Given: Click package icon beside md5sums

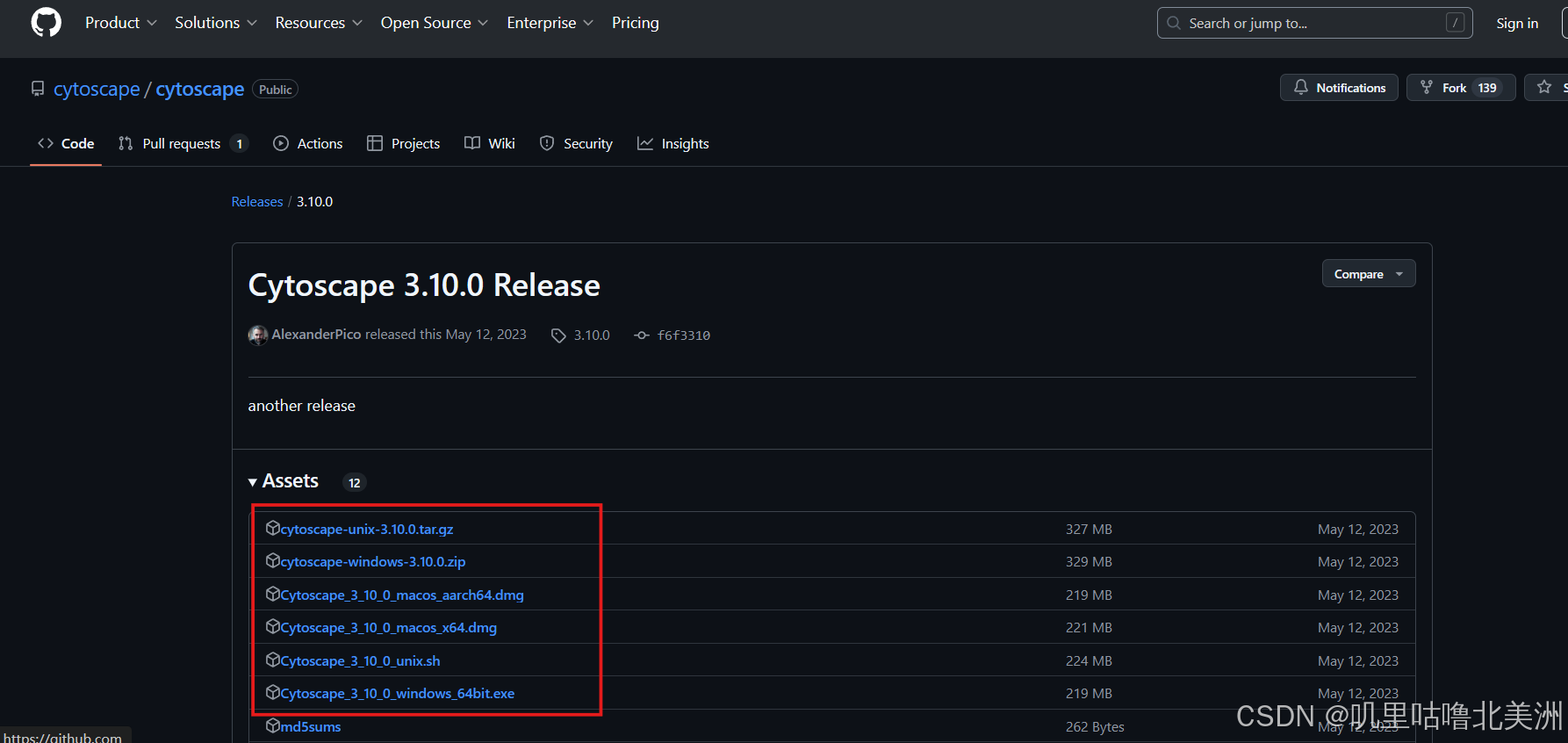Looking at the screenshot, I should click(273, 725).
